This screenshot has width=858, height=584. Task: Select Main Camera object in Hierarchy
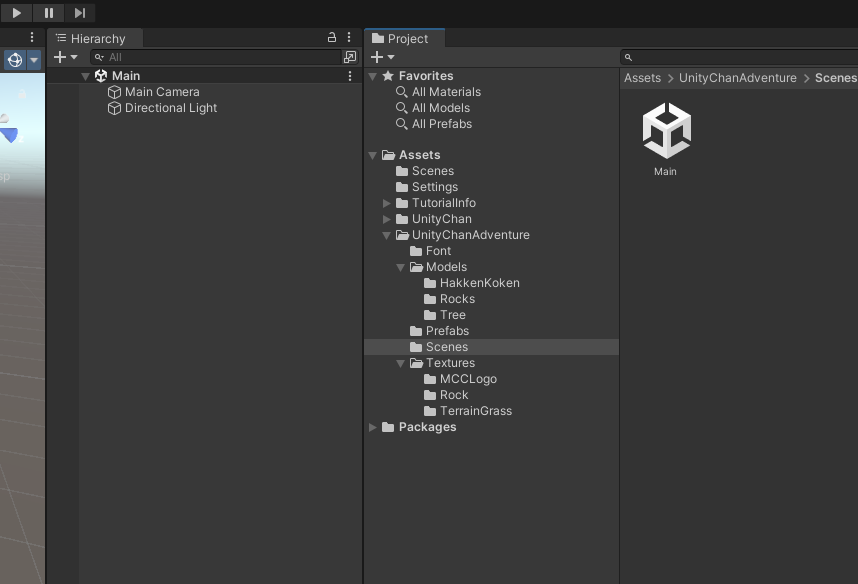(x=161, y=92)
